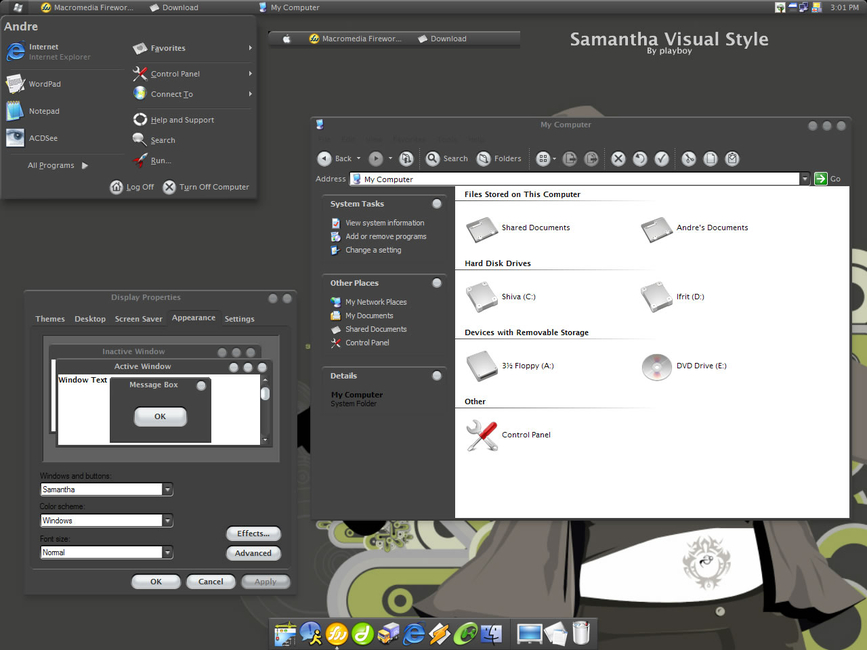Open the Color scheme dropdown

click(168, 521)
